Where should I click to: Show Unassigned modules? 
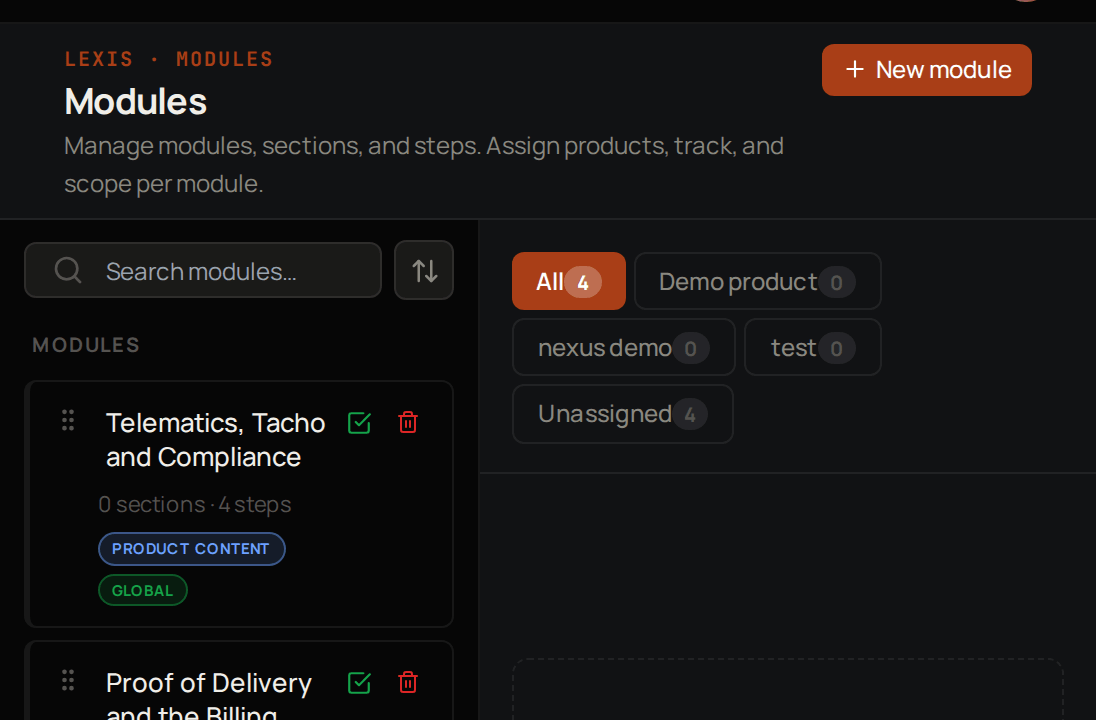click(x=623, y=414)
